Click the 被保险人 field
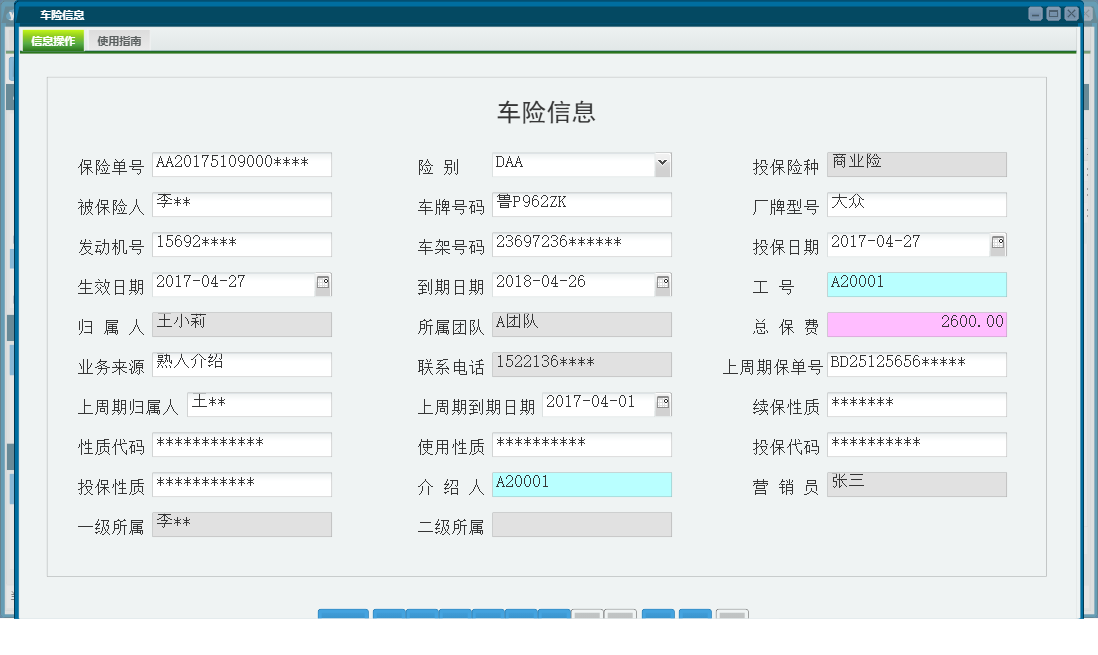The width and height of the screenshot is (1098, 655). coord(242,204)
